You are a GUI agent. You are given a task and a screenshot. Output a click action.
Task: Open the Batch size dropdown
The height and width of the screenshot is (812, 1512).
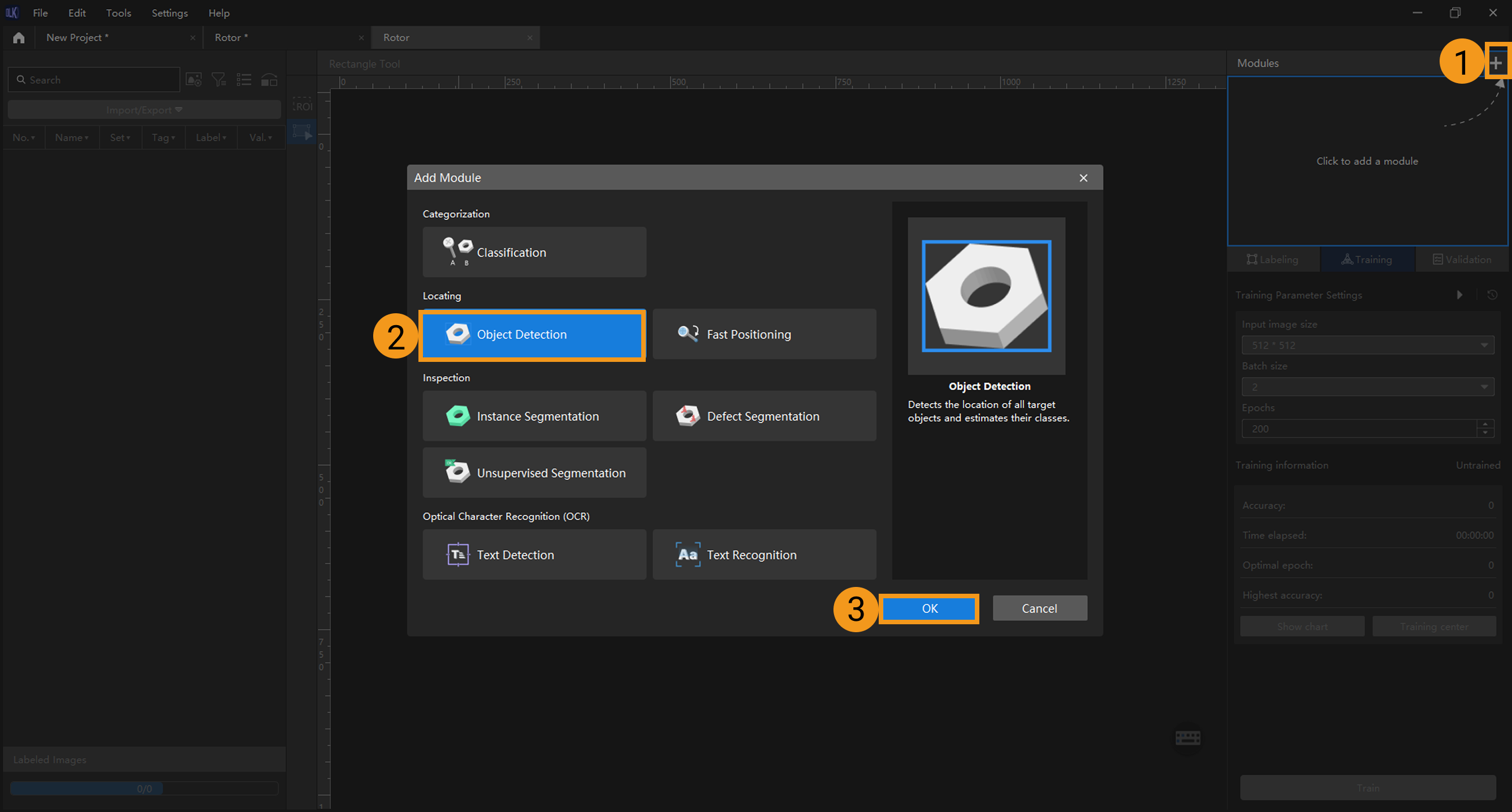click(1368, 387)
